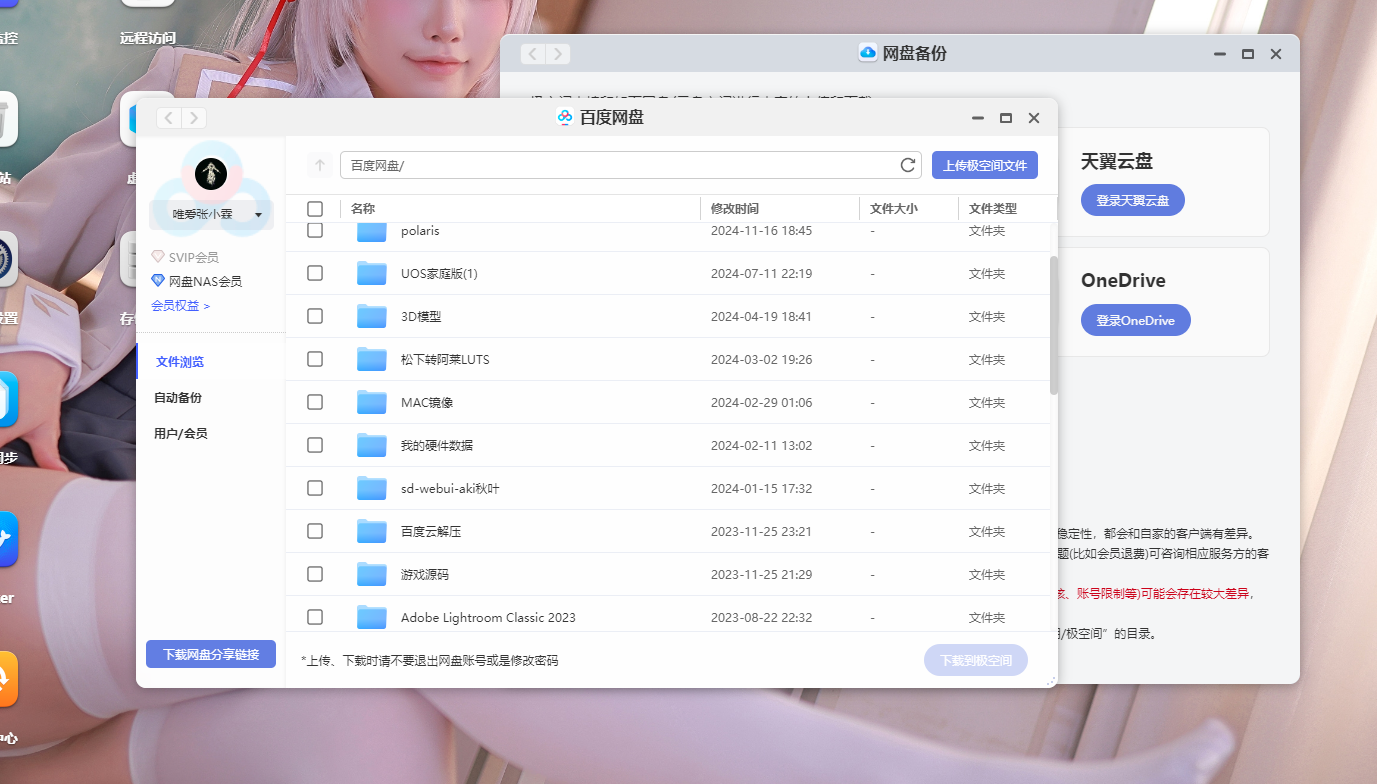
Task: Click the sd-webui-aki秋叶 folder icon
Action: (x=372, y=488)
